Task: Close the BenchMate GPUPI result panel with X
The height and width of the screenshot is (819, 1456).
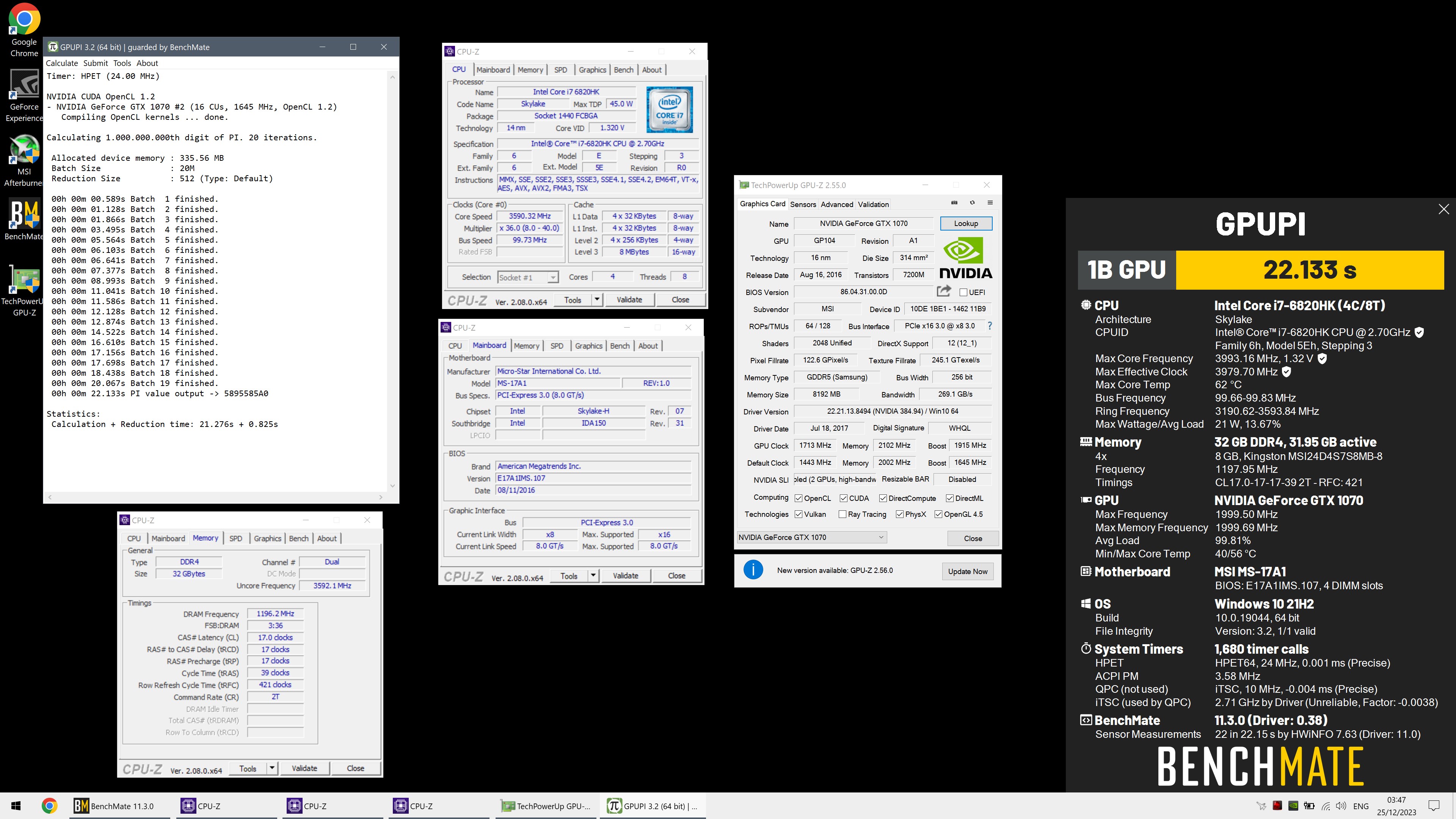Action: point(1443,209)
